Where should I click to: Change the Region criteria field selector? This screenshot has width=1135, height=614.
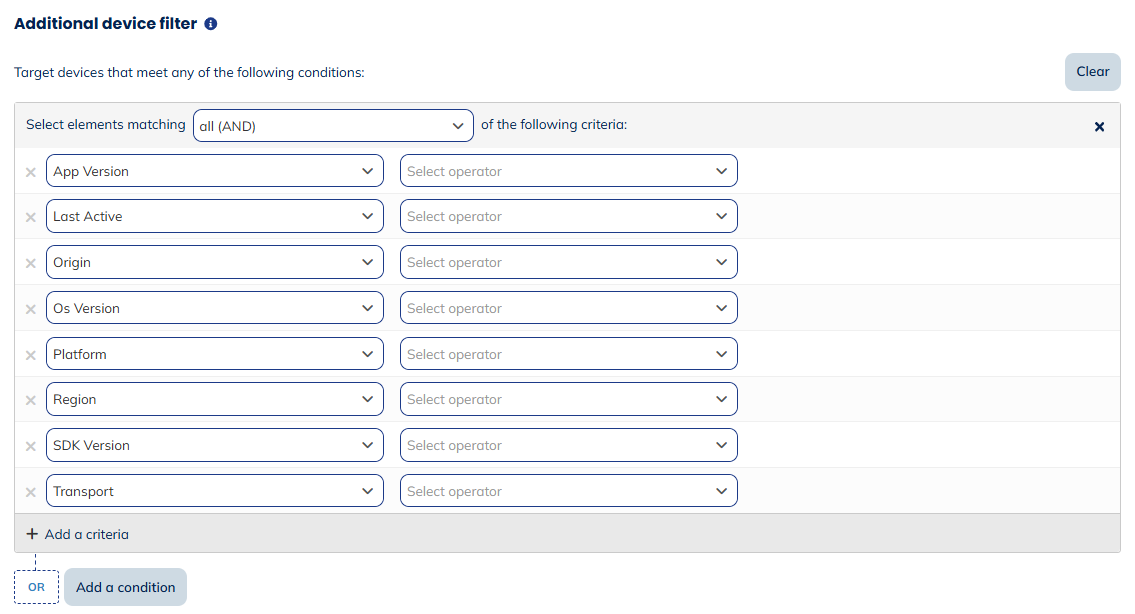pos(214,399)
